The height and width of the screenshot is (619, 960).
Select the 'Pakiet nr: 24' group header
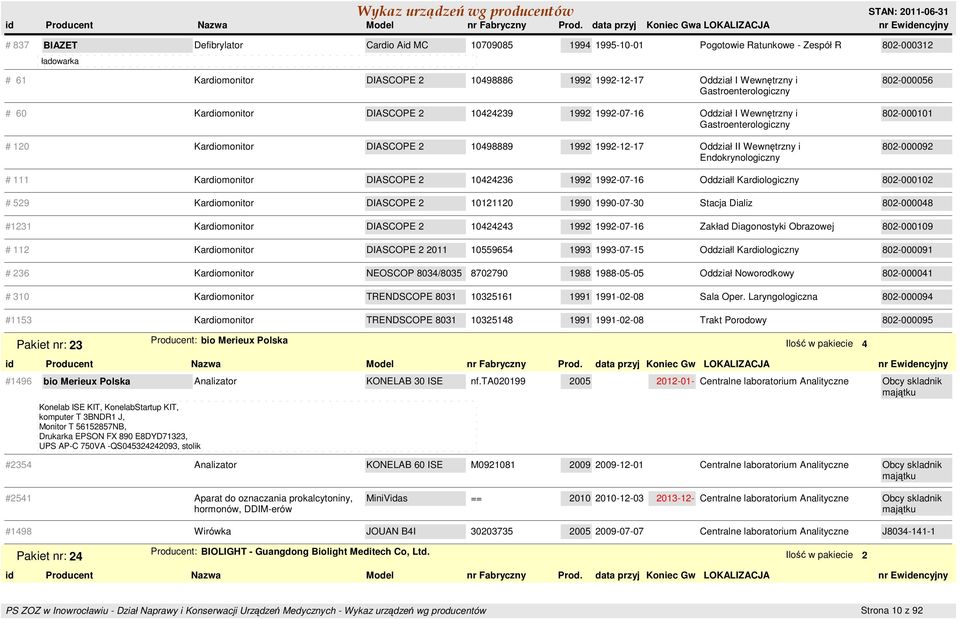point(50,556)
